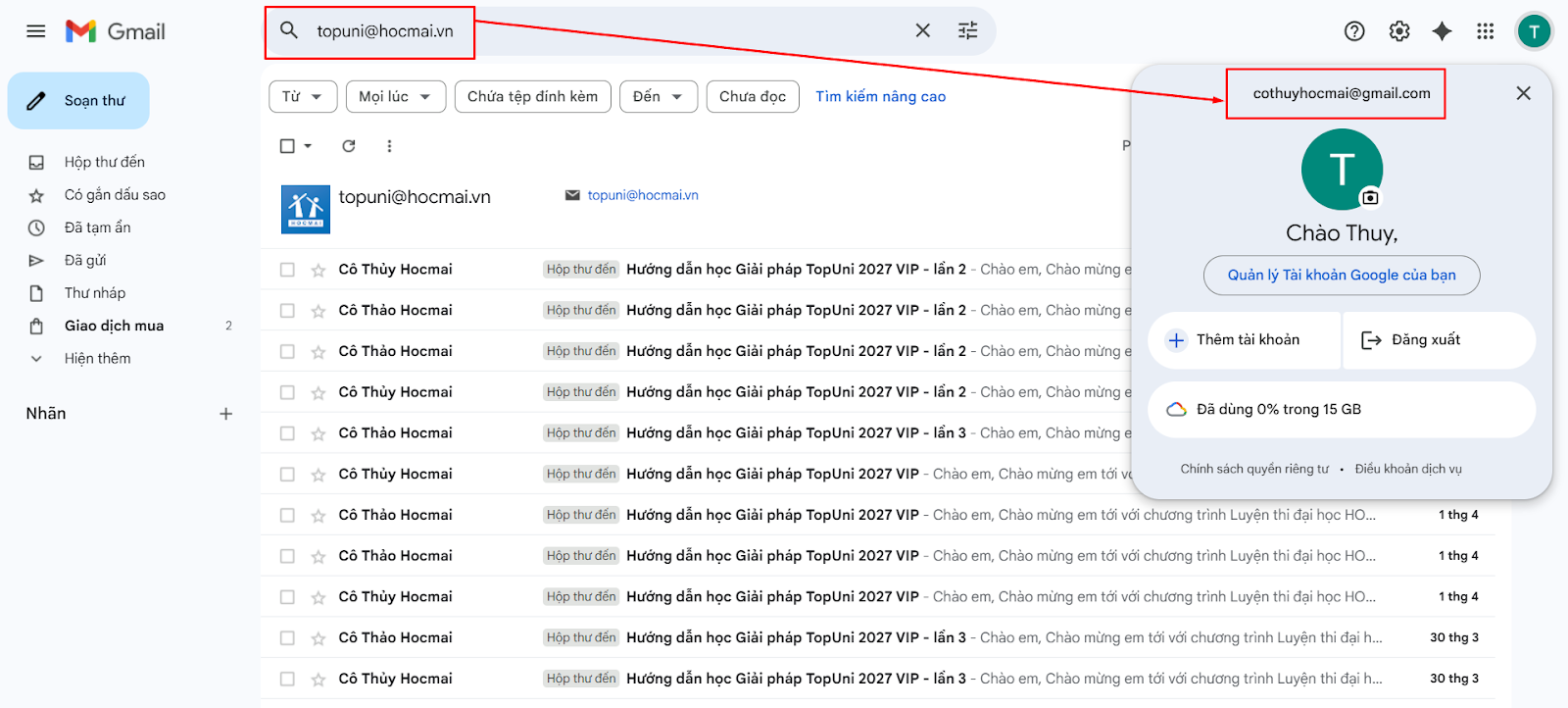Tick the select-all checkbox above the list
This screenshot has height=708, width=1568.
(287, 146)
